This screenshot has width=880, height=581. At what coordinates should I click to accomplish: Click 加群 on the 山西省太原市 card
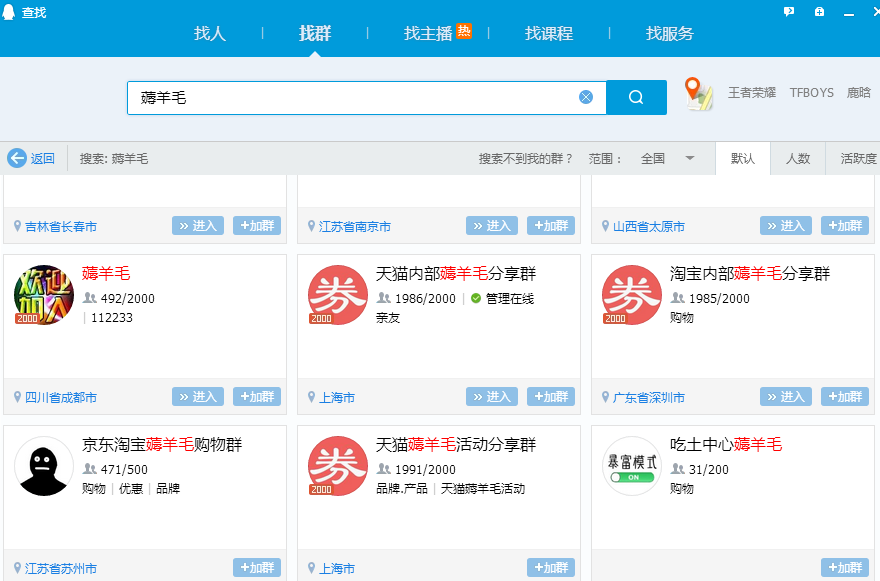tap(845, 226)
